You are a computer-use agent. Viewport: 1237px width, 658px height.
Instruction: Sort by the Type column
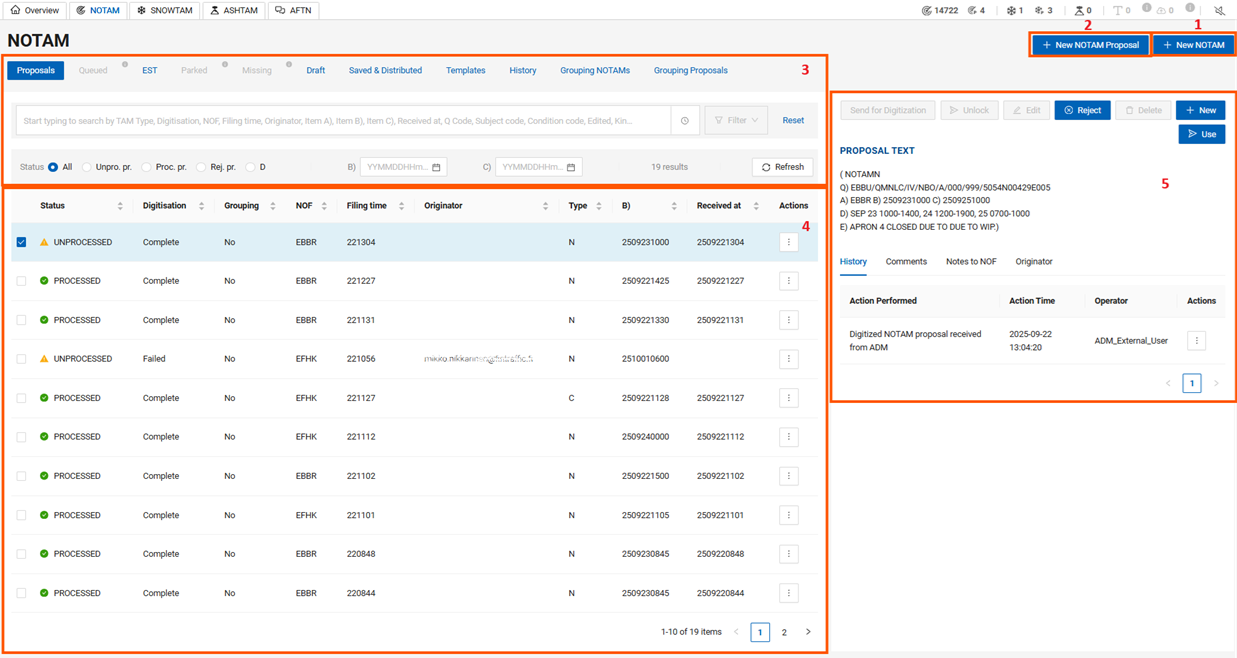tap(599, 206)
